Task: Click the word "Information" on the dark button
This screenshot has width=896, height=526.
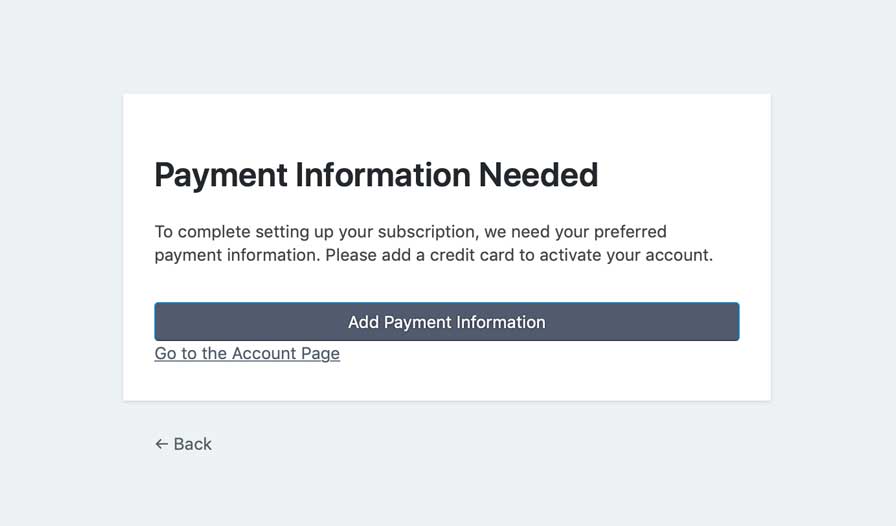Action: pos(502,322)
